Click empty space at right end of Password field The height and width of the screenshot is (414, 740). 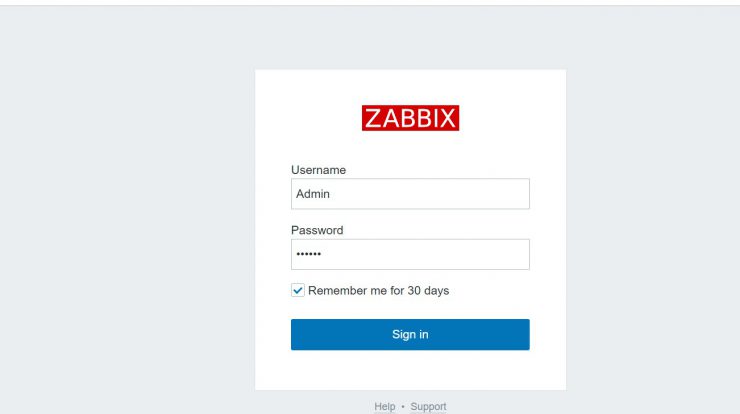click(x=496, y=254)
